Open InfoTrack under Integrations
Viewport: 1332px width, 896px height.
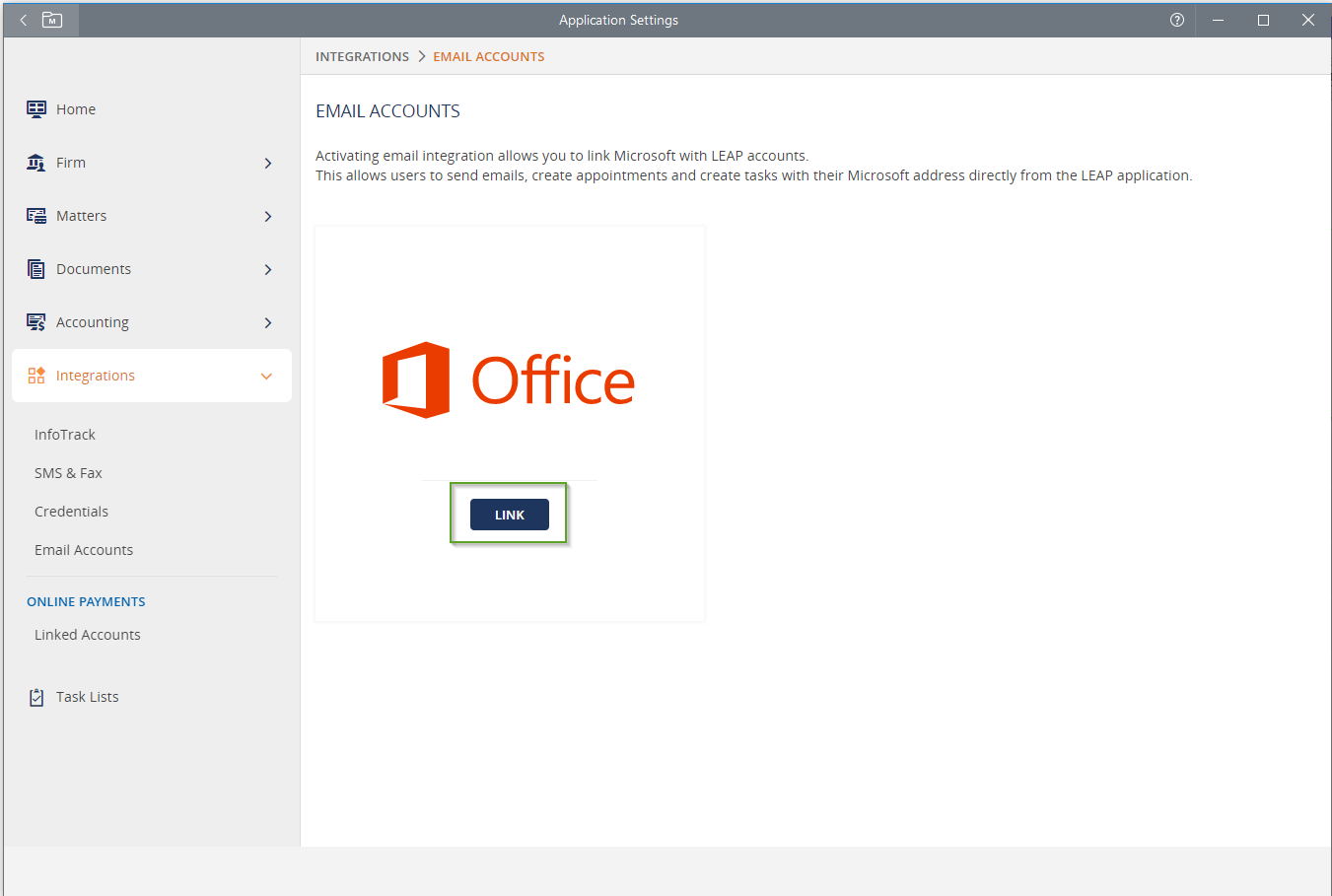point(65,435)
